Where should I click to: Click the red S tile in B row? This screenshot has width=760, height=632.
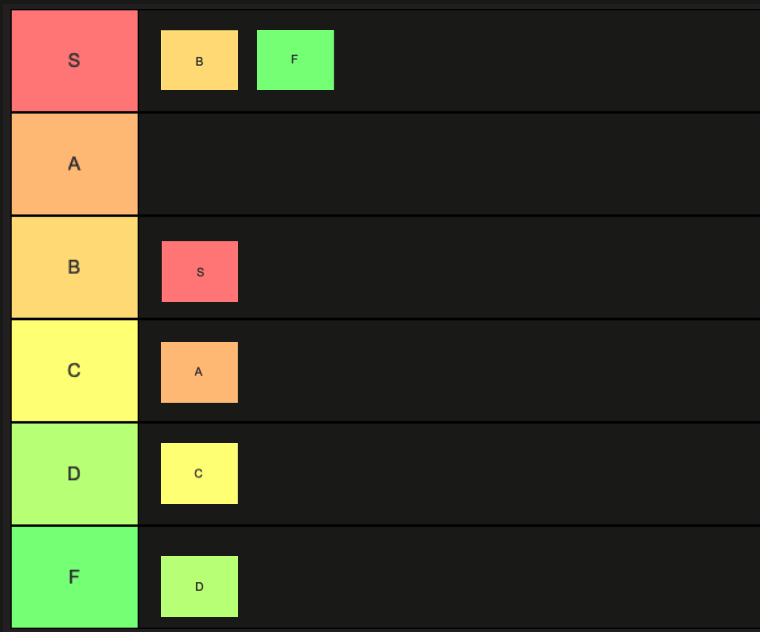pos(200,271)
